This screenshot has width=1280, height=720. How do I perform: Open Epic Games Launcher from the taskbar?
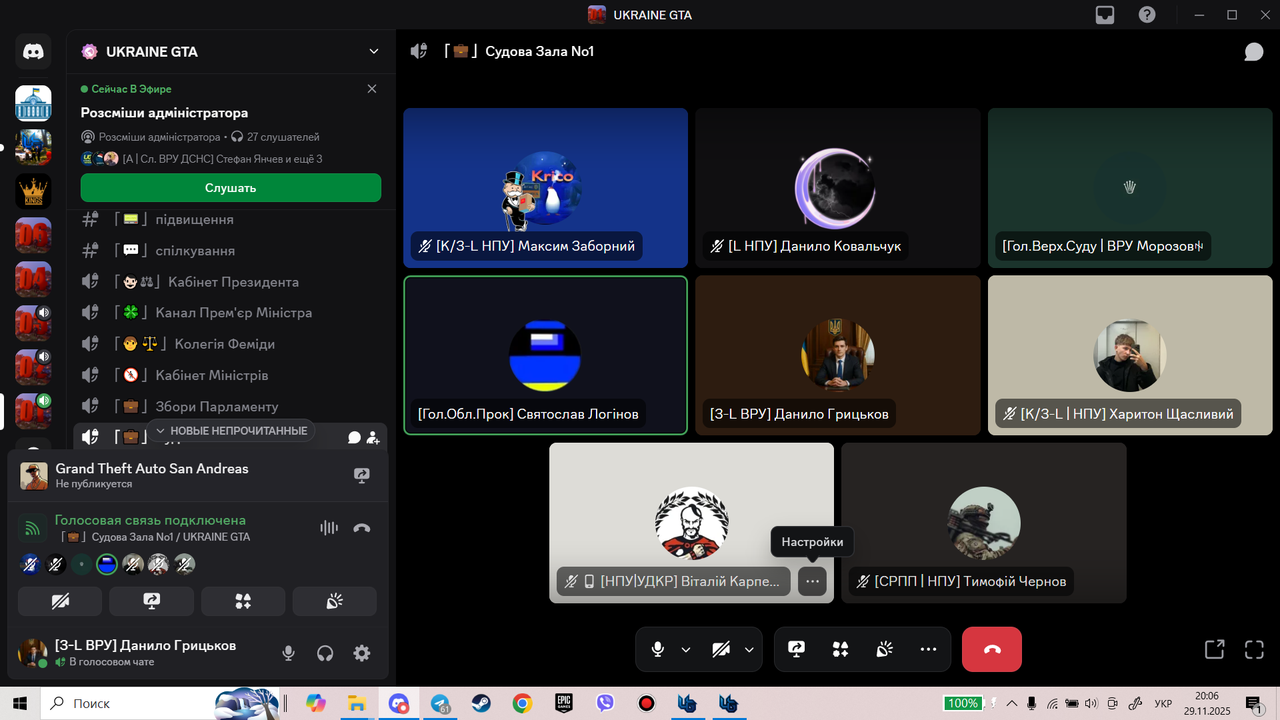pyautogui.click(x=563, y=703)
